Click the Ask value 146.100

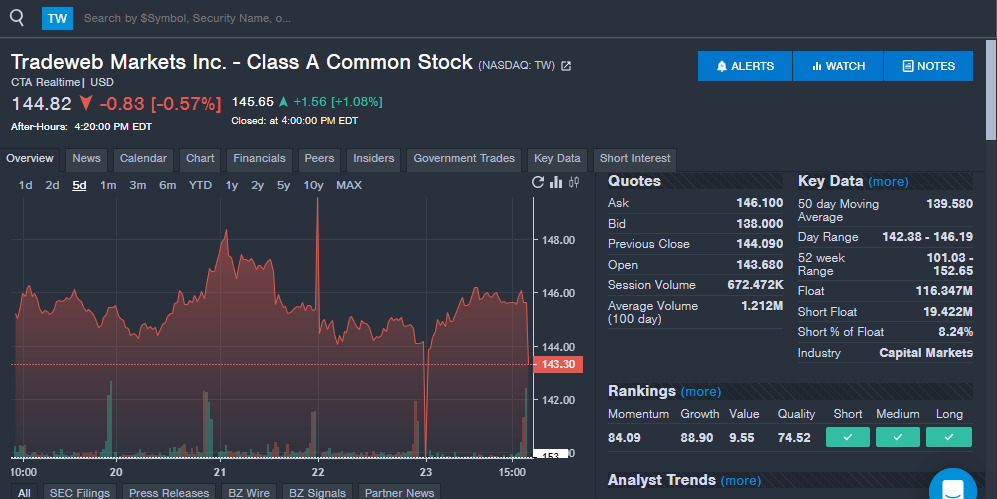(759, 203)
